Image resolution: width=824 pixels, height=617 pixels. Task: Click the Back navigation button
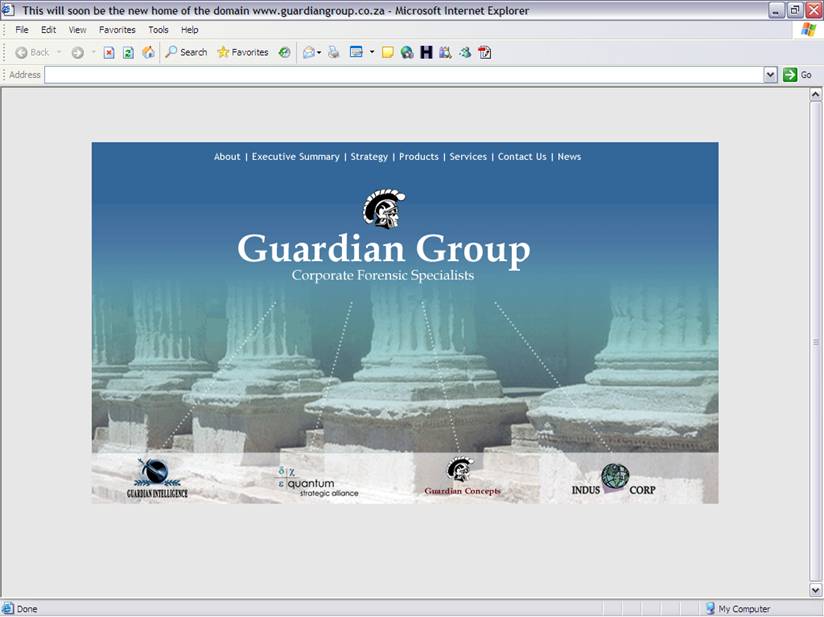(x=32, y=52)
